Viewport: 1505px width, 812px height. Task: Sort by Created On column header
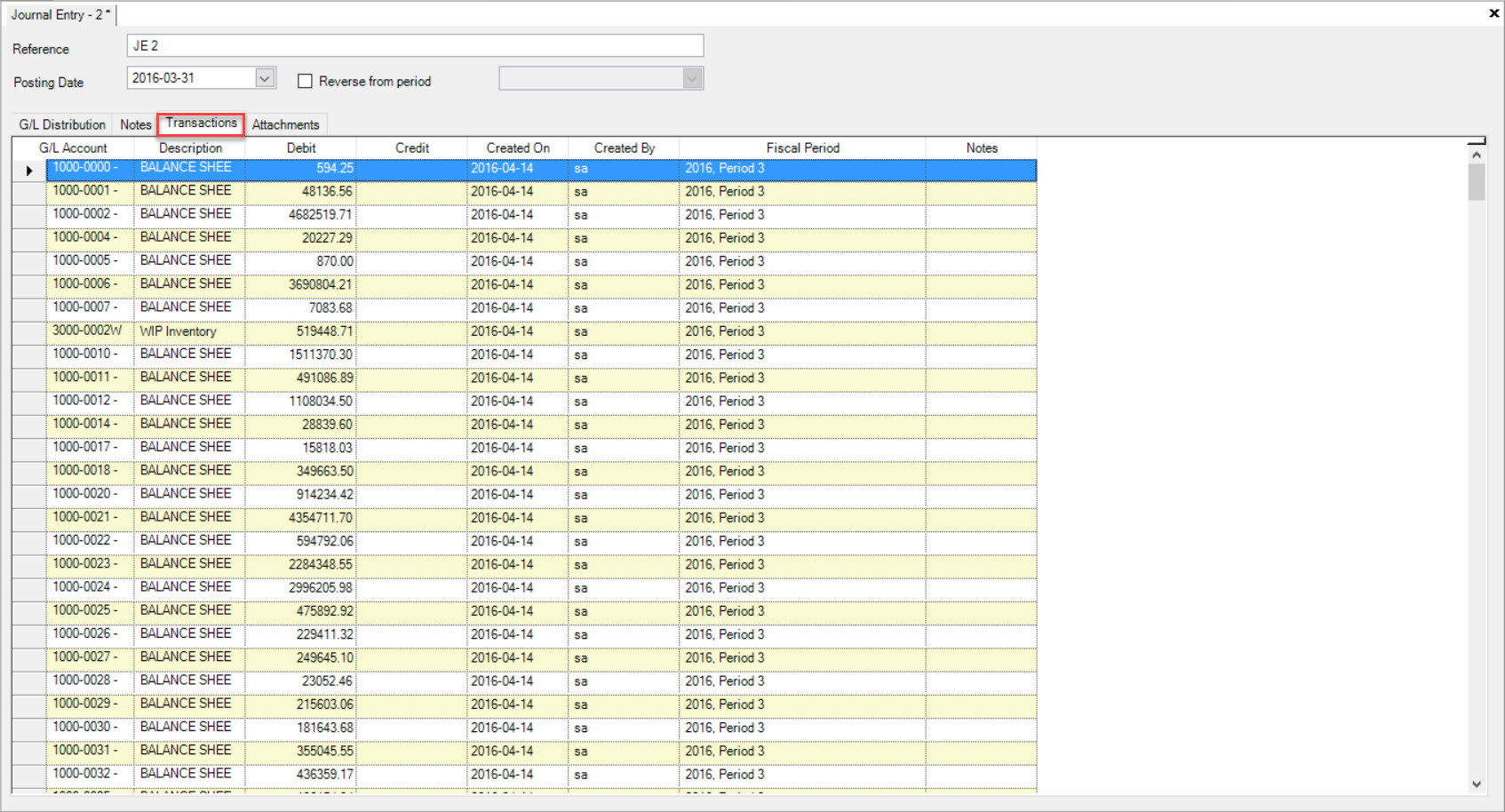click(518, 148)
